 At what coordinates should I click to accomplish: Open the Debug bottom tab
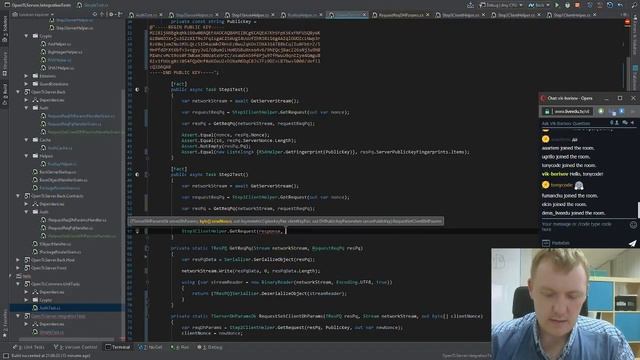[210, 347]
